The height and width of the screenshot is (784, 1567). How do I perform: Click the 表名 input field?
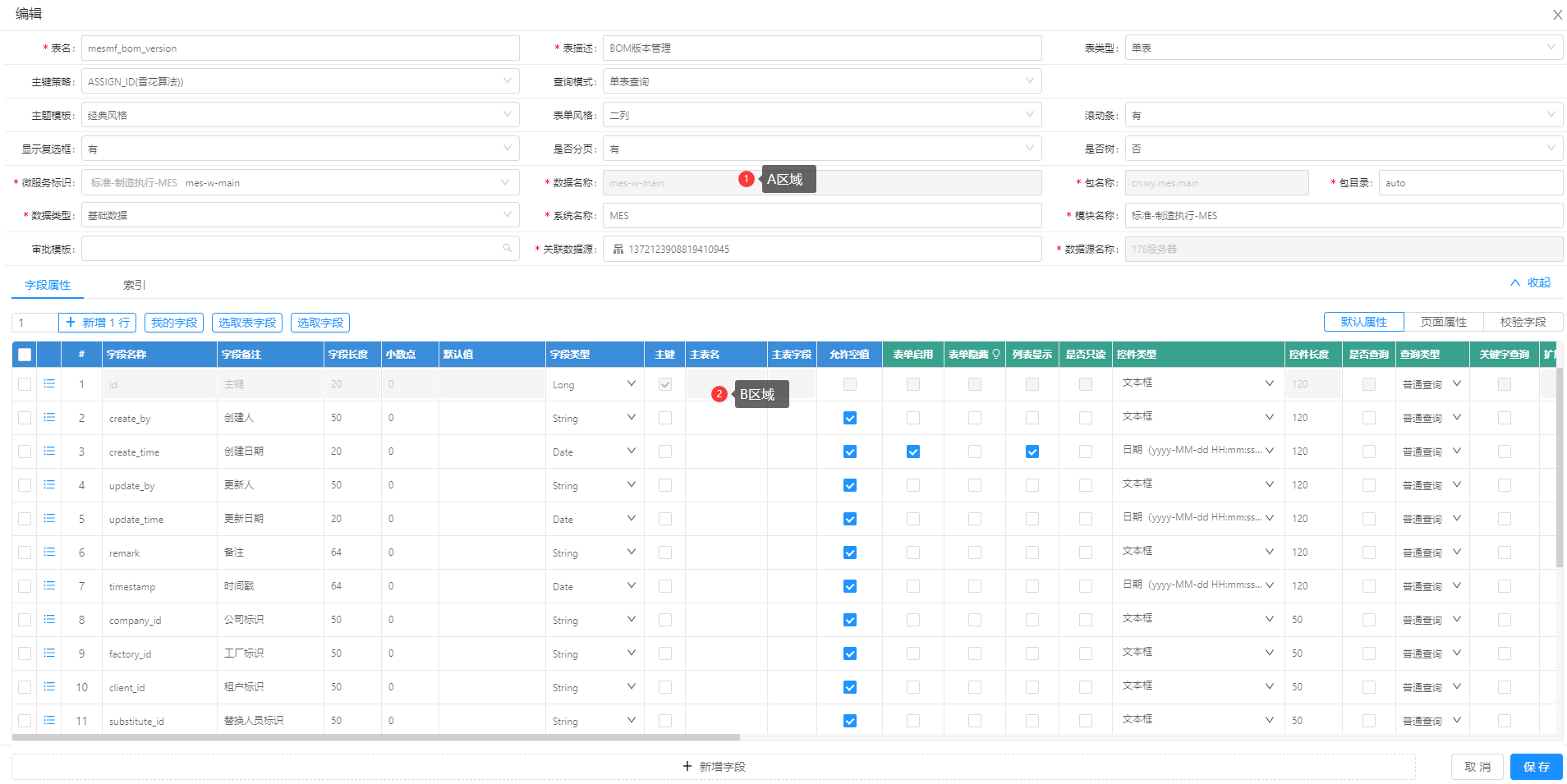(301, 48)
